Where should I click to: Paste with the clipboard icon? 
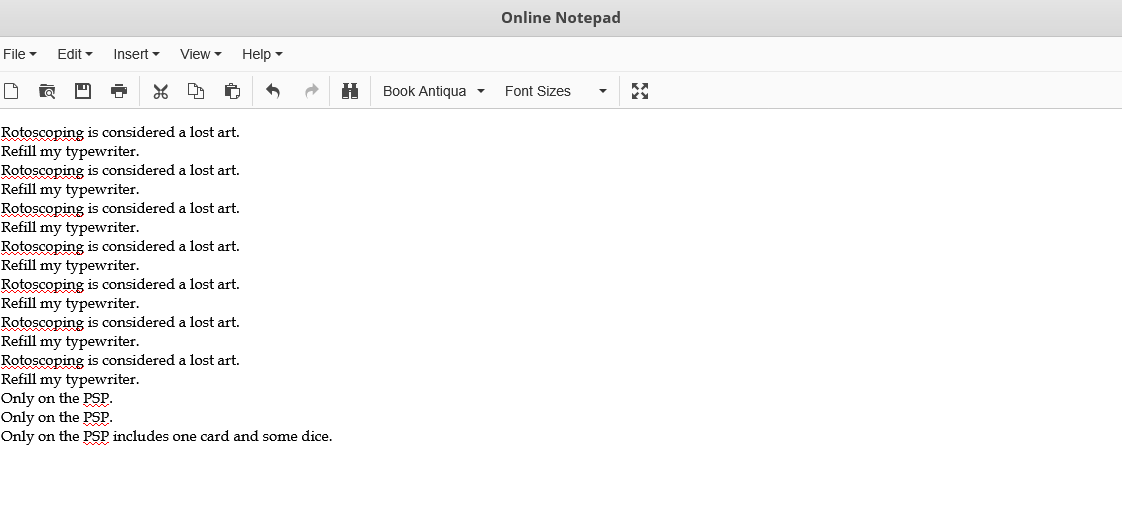click(x=232, y=91)
